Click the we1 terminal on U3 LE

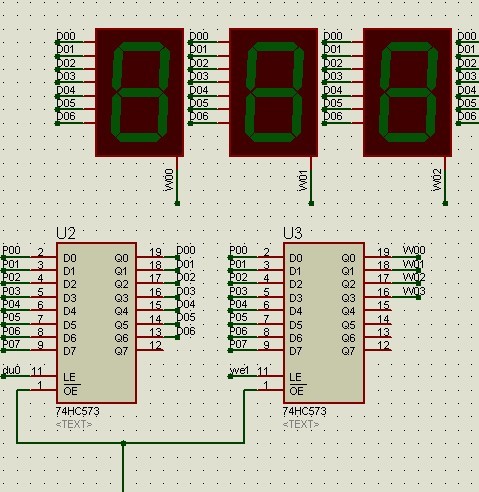[230, 376]
